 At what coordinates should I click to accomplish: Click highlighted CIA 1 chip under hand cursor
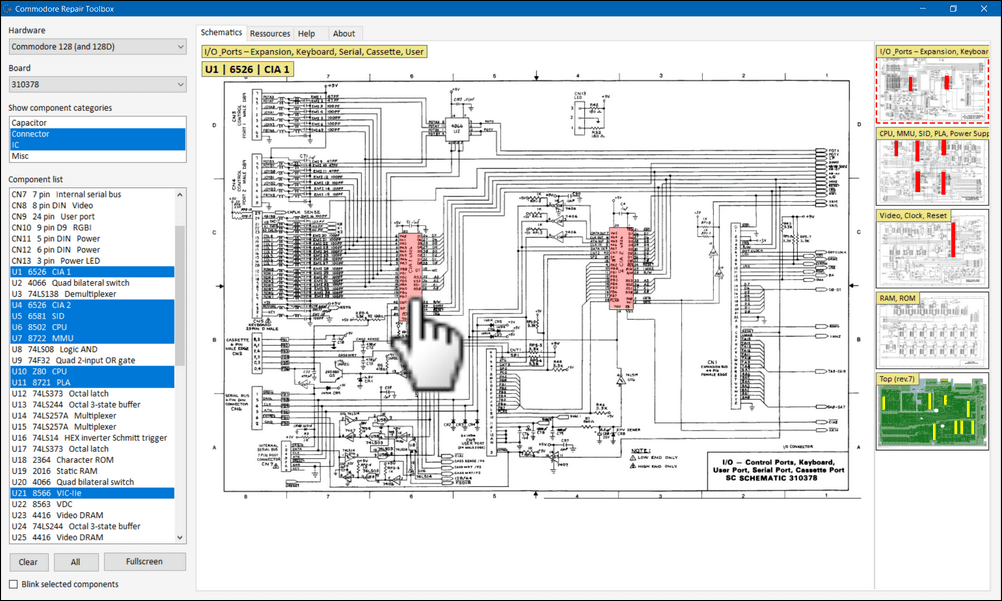(410, 277)
